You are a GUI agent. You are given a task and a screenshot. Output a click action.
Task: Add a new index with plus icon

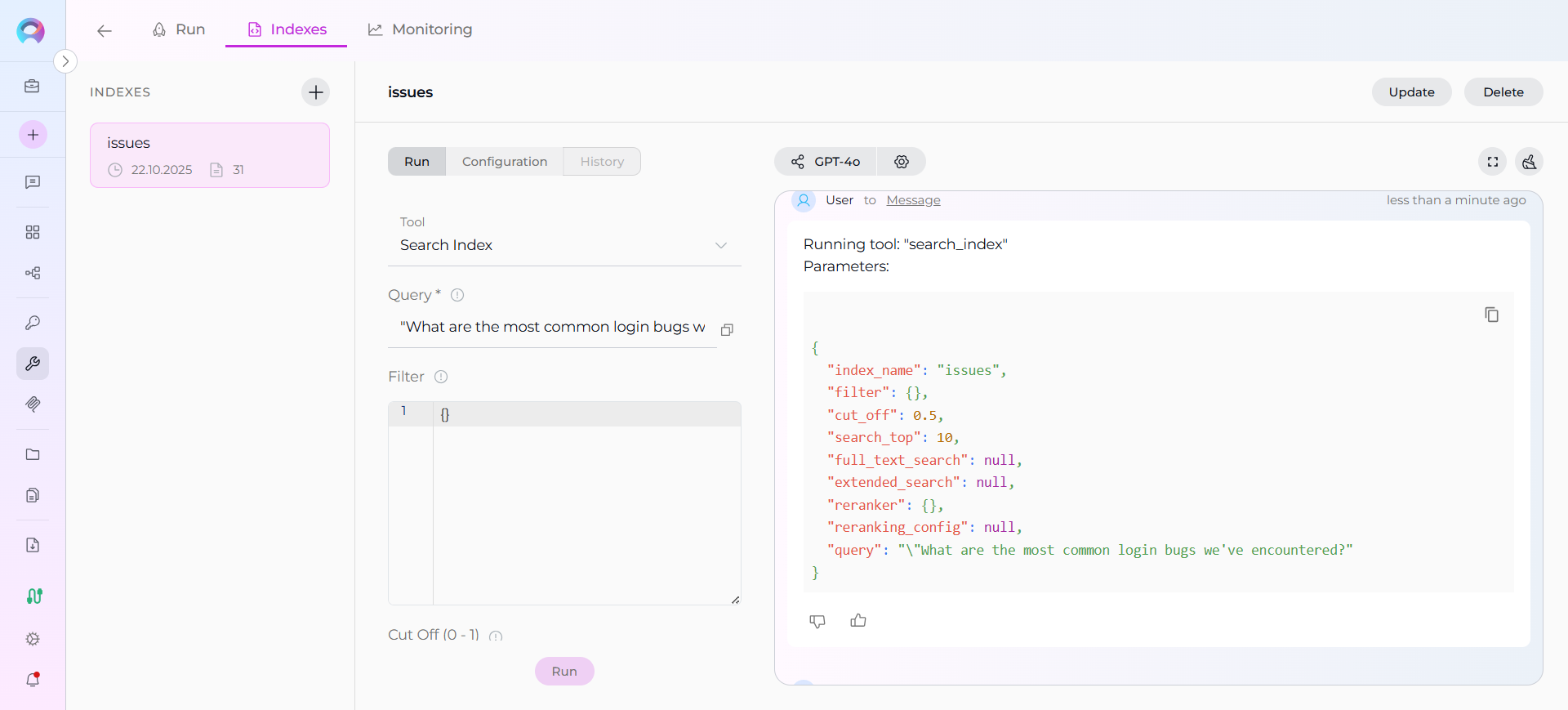pos(315,92)
